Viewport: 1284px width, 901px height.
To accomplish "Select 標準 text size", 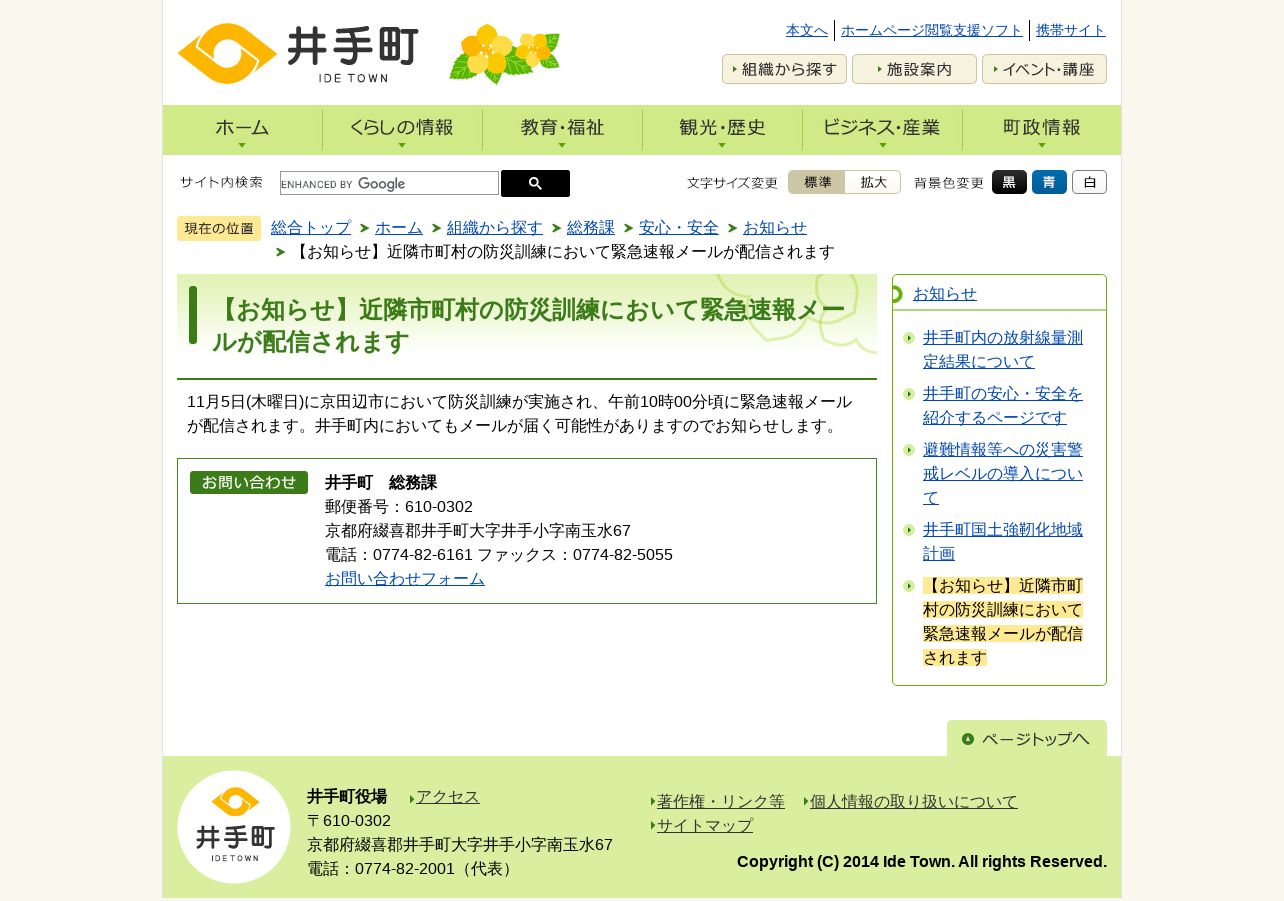I will [817, 182].
